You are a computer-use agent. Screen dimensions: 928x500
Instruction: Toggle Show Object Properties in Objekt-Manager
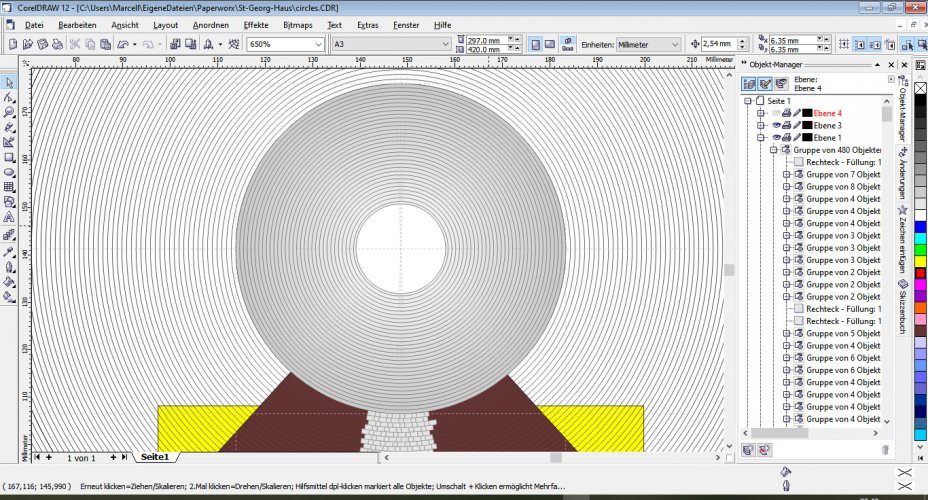[x=749, y=84]
